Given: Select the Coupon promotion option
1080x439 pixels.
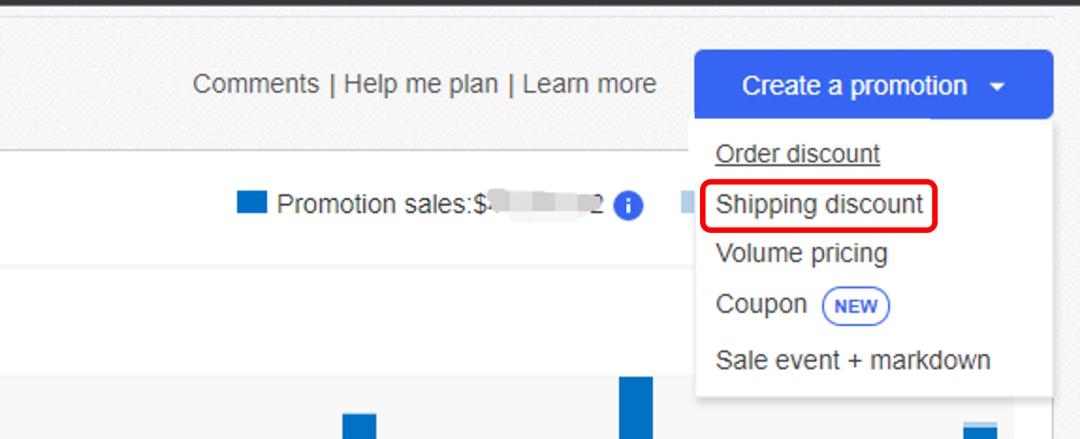Looking at the screenshot, I should (761, 304).
